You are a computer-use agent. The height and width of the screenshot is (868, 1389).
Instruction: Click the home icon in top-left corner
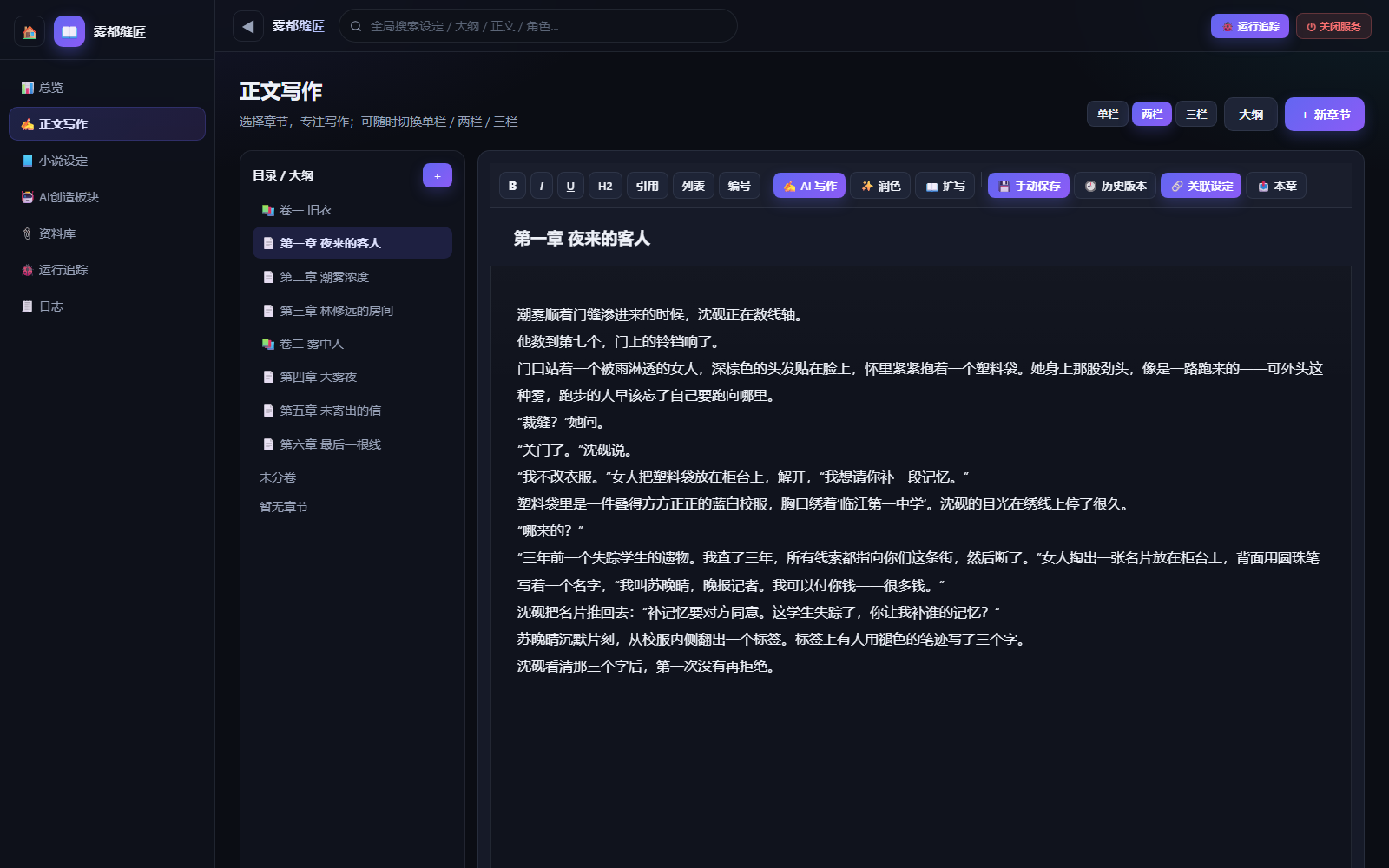pos(30,32)
